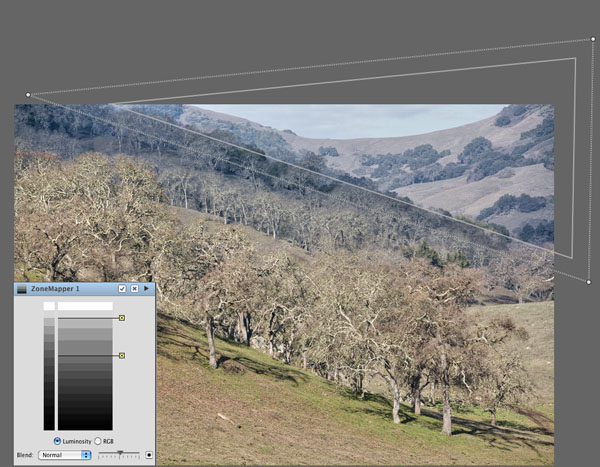Close the ZoneMapper 1 panel
This screenshot has height=467, width=600.
click(135, 289)
